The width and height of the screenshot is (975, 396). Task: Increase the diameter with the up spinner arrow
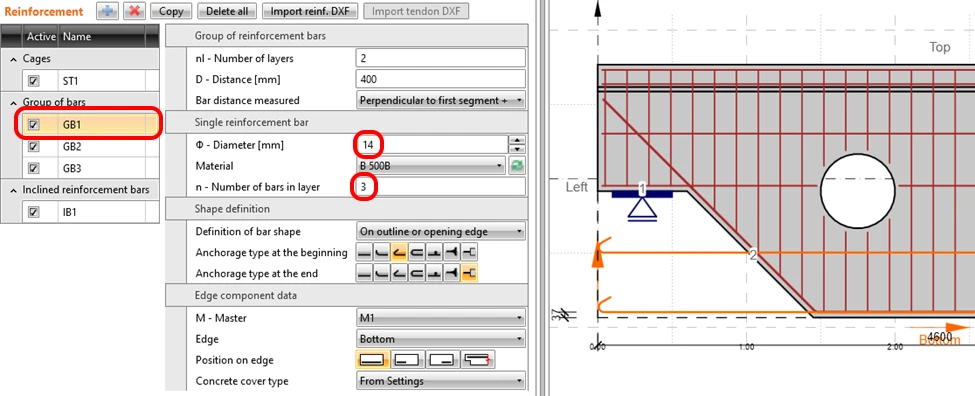click(x=517, y=140)
